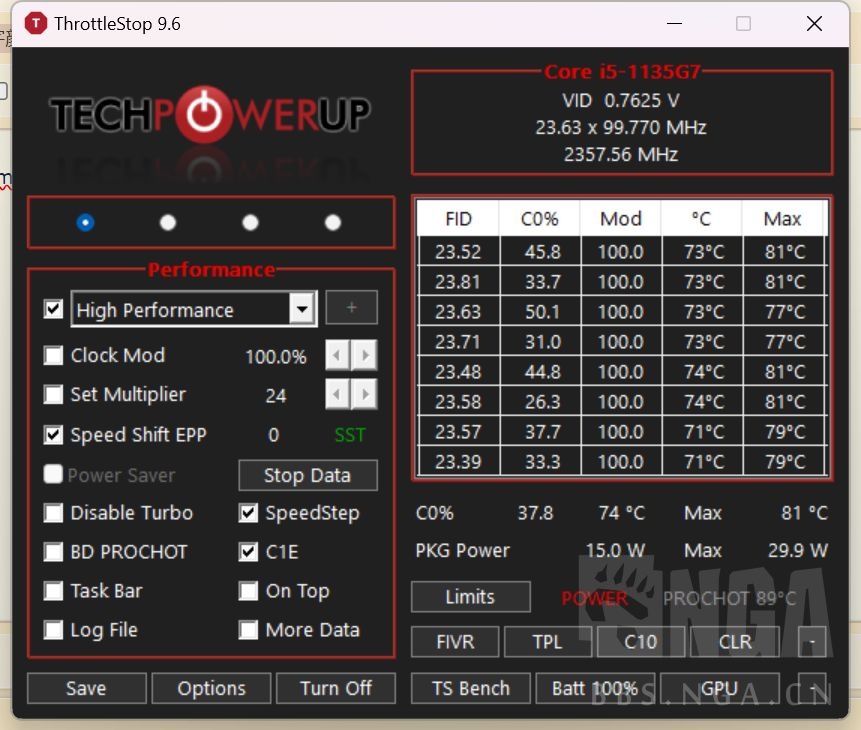
Task: Select the second profile radio button
Action: tap(168, 223)
